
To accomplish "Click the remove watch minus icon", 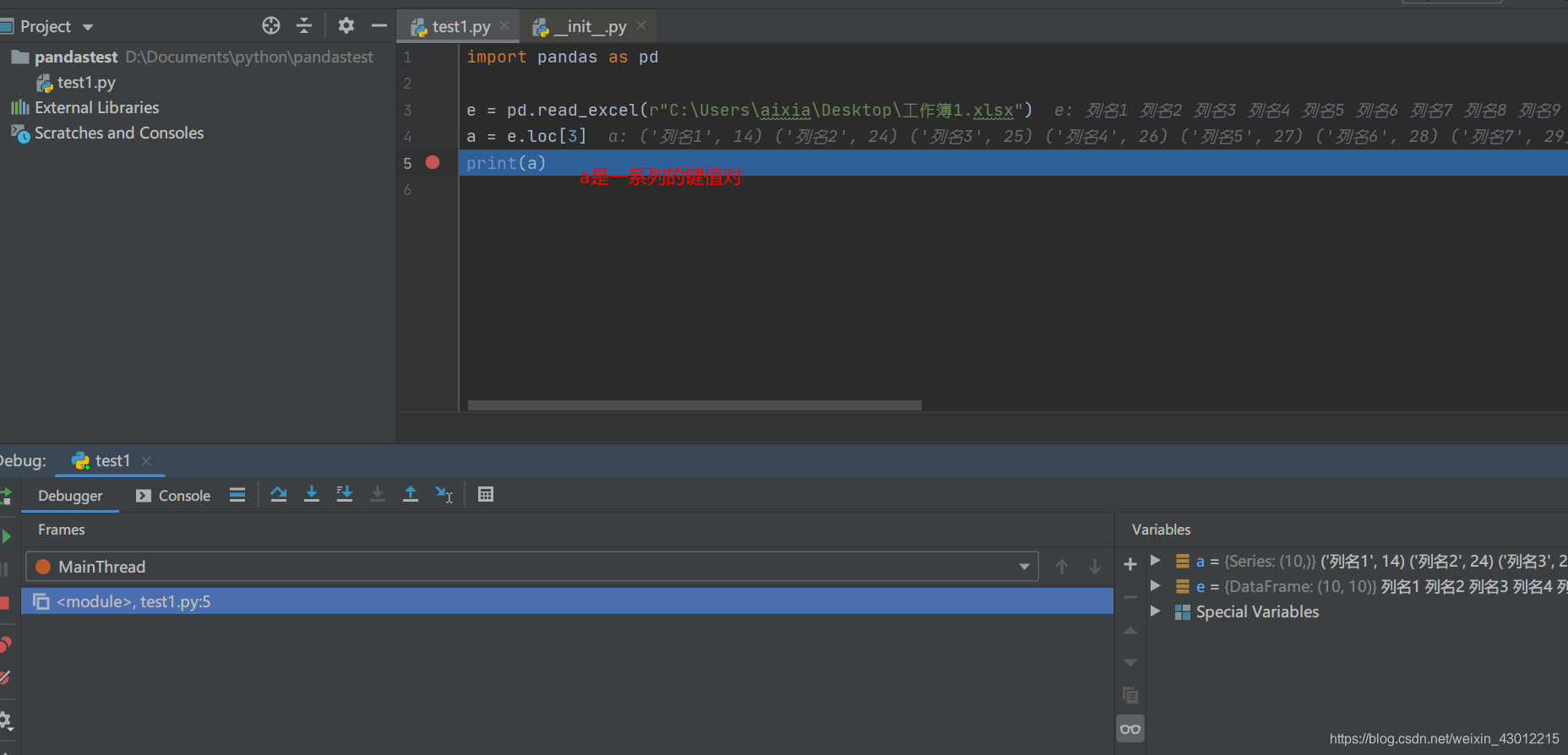I will (x=1130, y=597).
